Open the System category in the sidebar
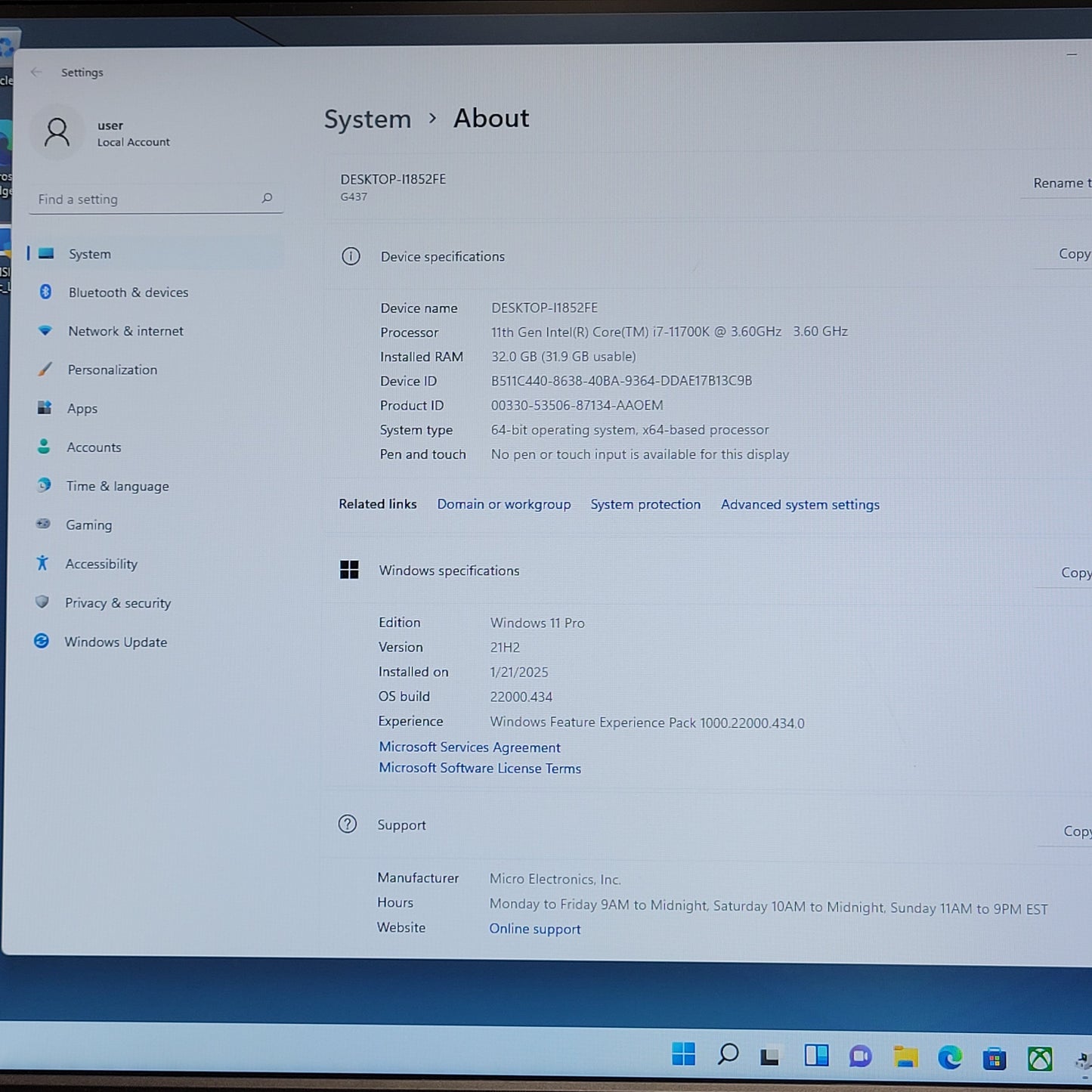1092x1092 pixels. pos(155,254)
